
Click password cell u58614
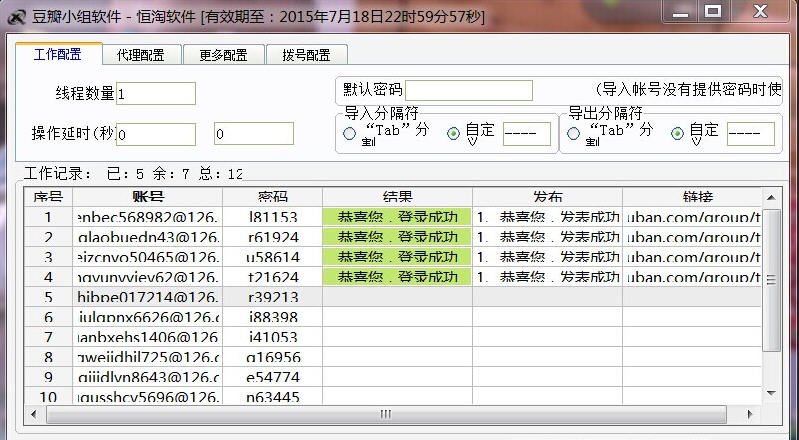(273, 257)
